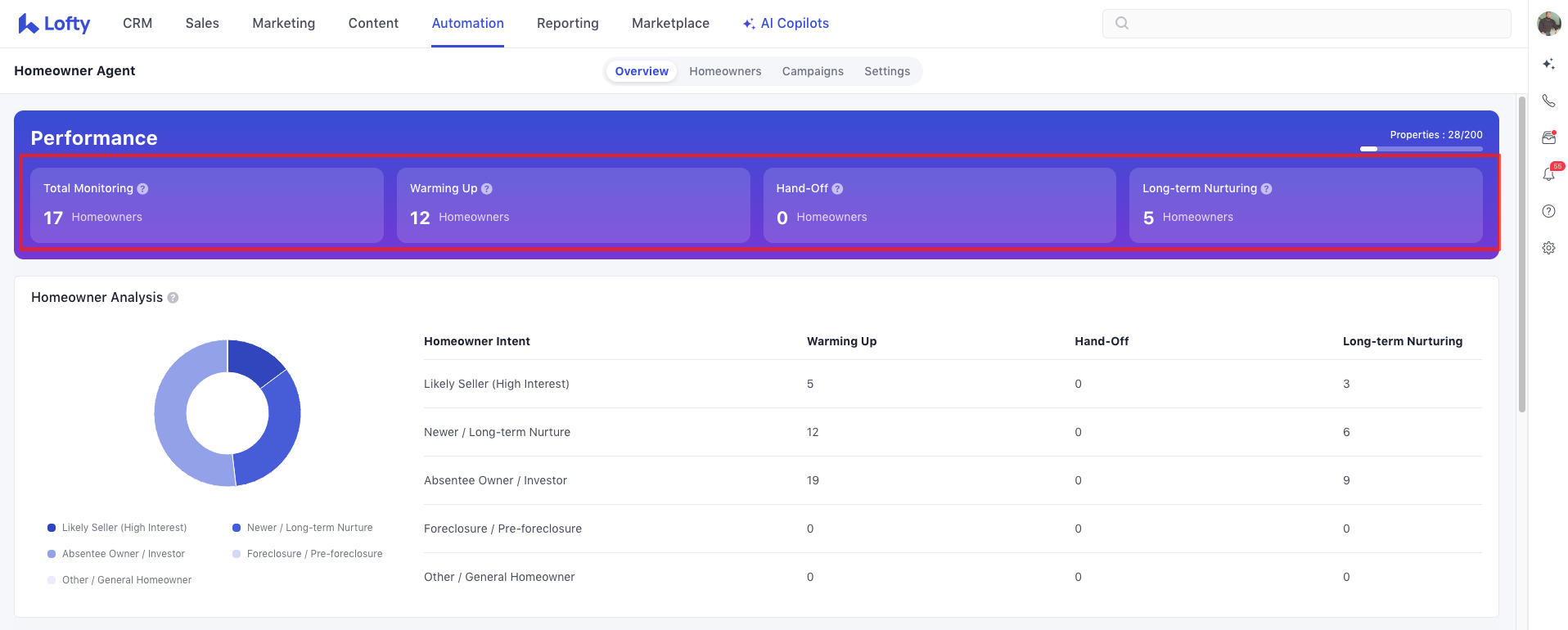The width and height of the screenshot is (1568, 630).
Task: Click the Properties 28/200 progress bar
Action: pos(1421,149)
